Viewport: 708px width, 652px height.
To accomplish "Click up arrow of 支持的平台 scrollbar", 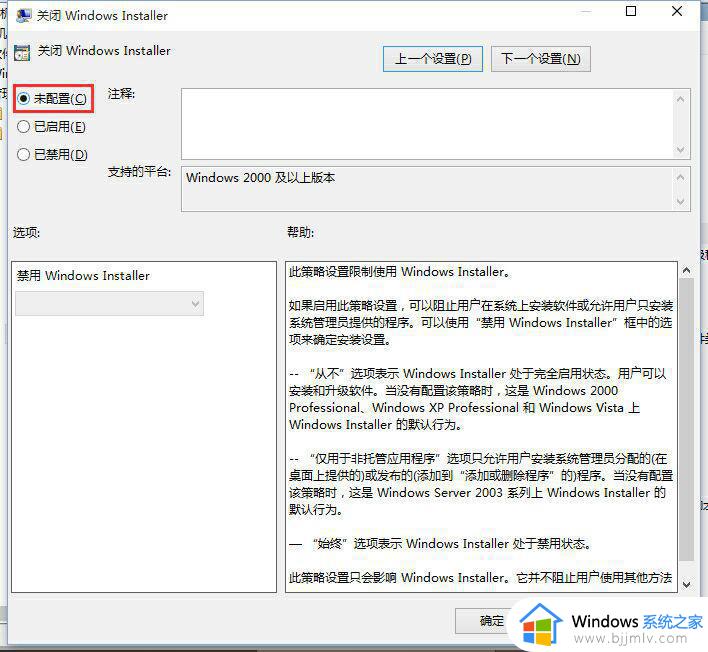I will [x=680, y=177].
